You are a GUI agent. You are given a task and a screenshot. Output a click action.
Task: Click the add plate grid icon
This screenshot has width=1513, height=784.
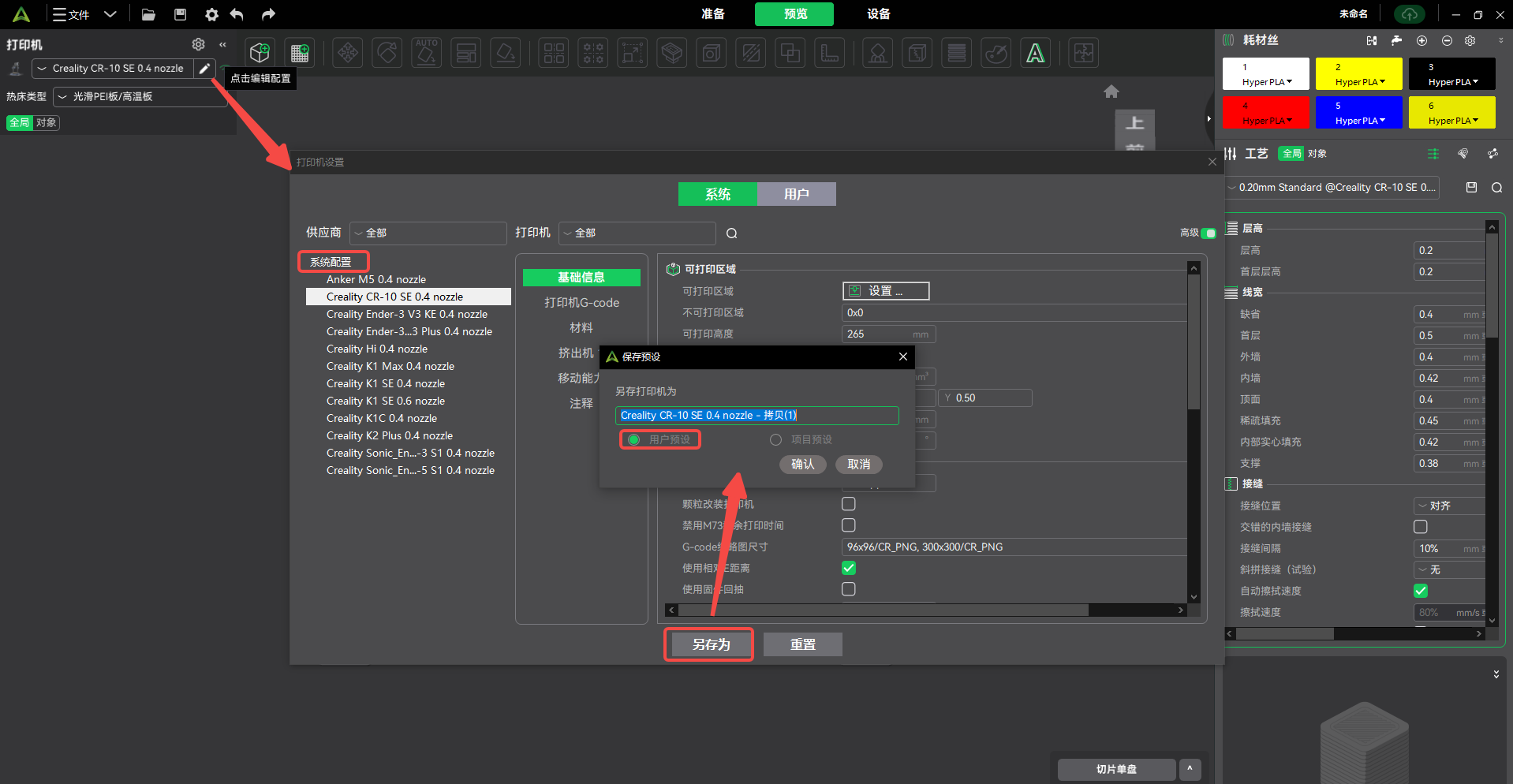[300, 53]
